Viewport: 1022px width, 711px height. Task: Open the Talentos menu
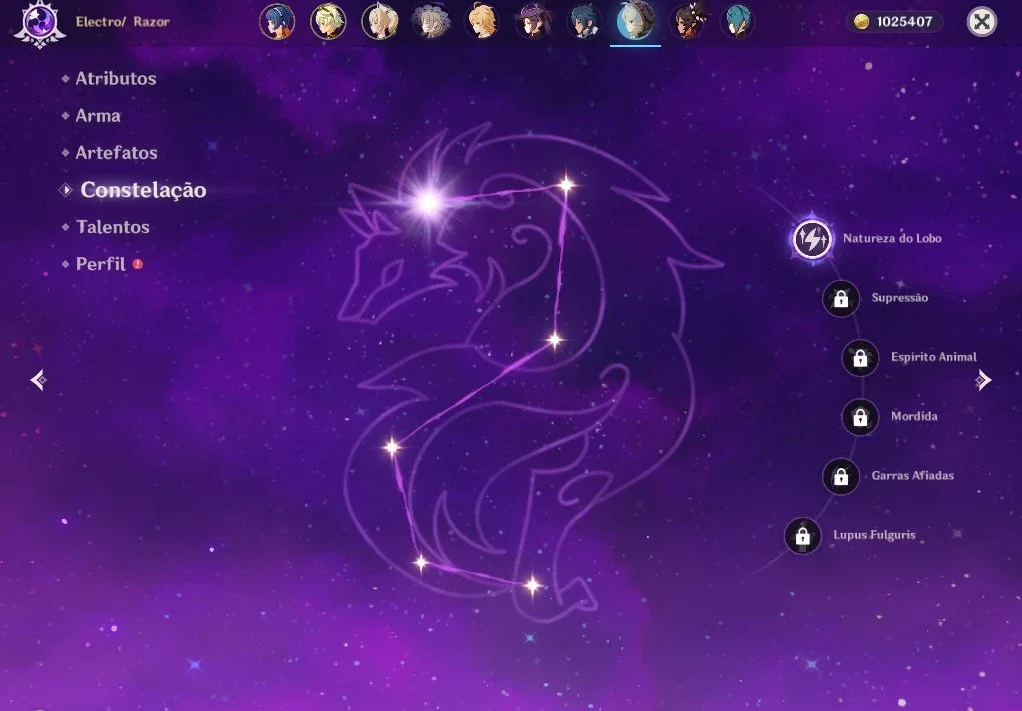[112, 227]
